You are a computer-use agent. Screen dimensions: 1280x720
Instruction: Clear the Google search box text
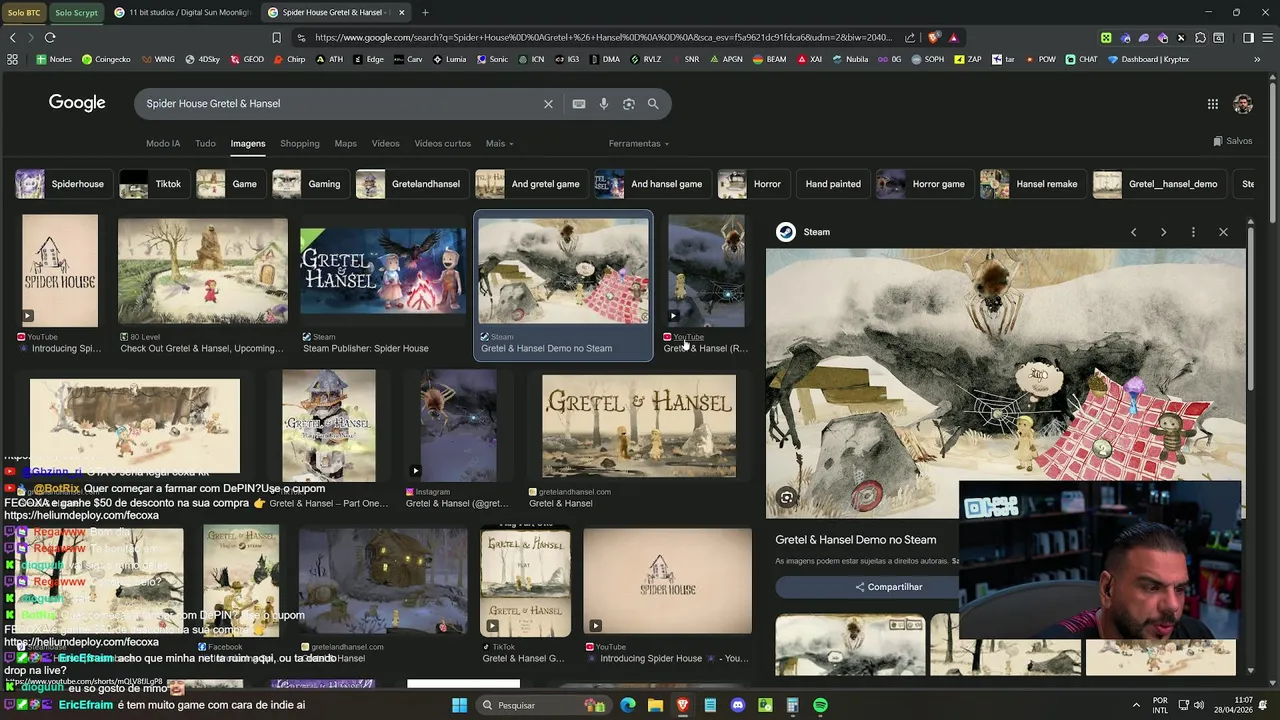[x=548, y=104]
